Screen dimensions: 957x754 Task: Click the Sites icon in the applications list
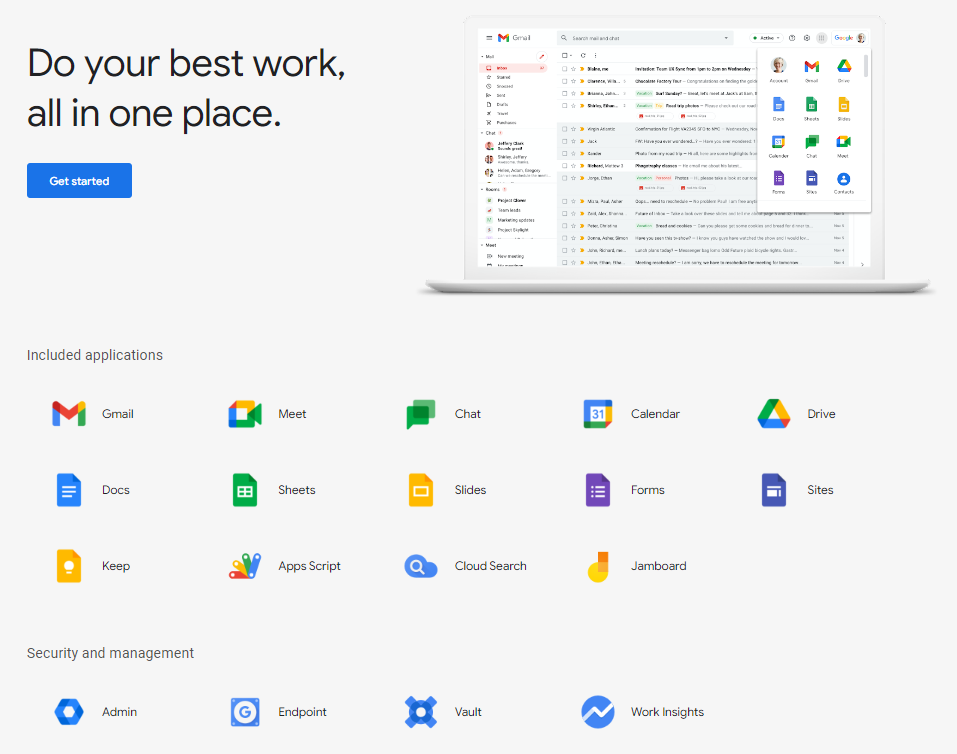(774, 490)
